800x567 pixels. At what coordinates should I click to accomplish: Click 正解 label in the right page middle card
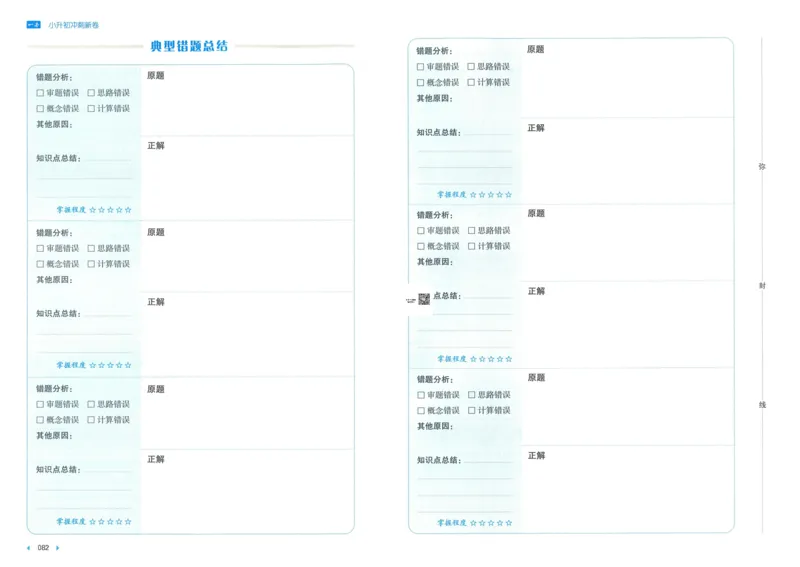[536, 291]
